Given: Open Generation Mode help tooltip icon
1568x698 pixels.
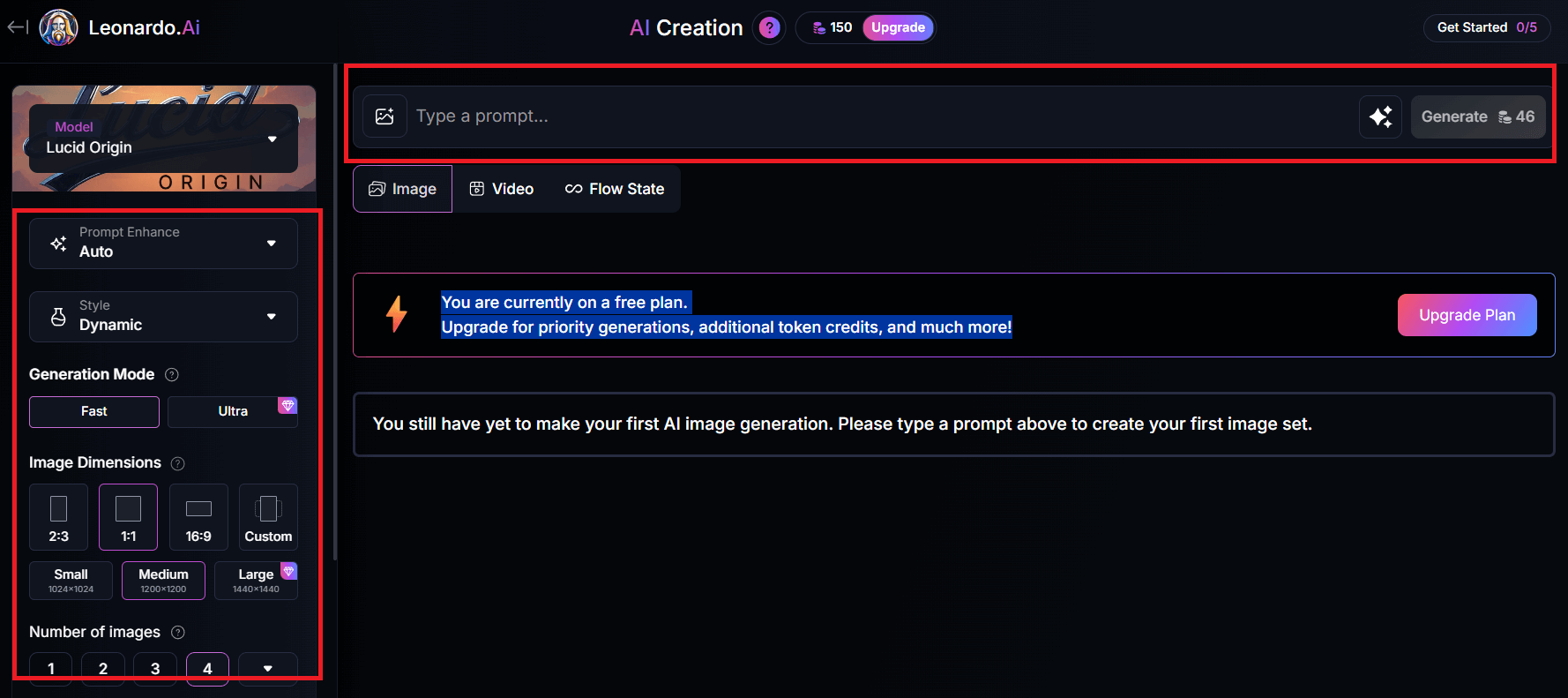Looking at the screenshot, I should 172,375.
